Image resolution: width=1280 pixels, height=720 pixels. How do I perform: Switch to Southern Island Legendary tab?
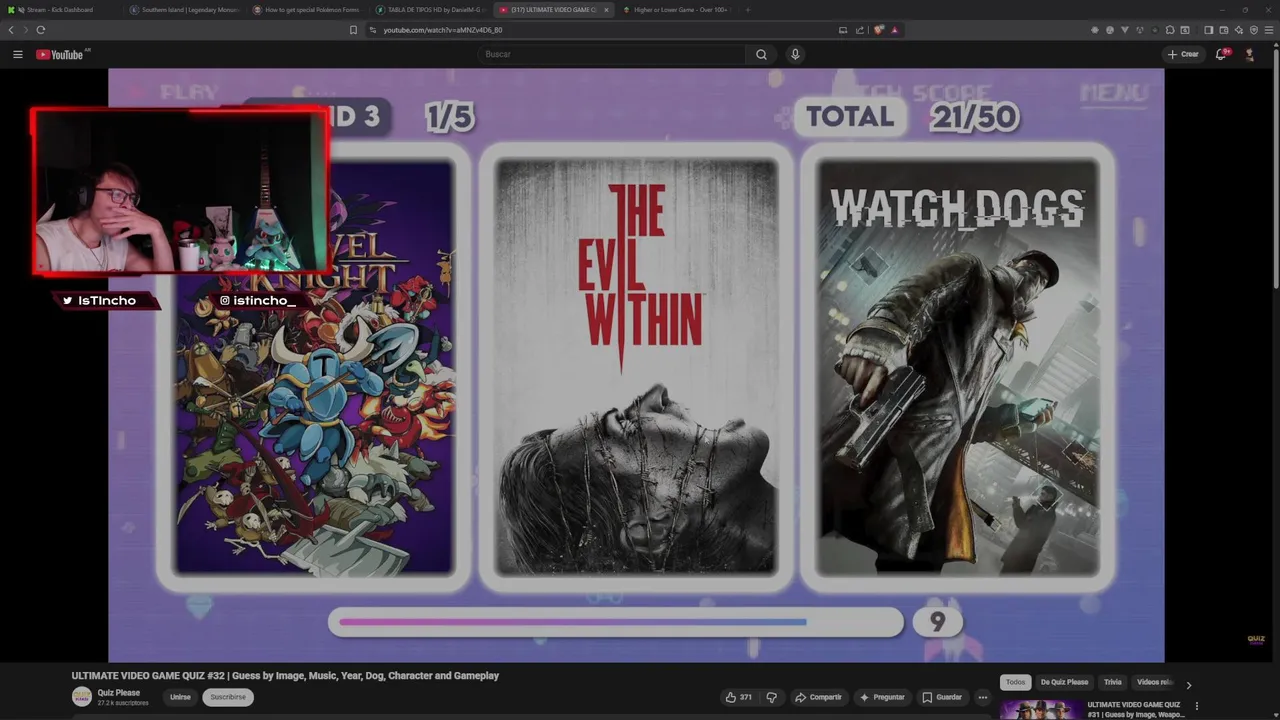coord(185,10)
